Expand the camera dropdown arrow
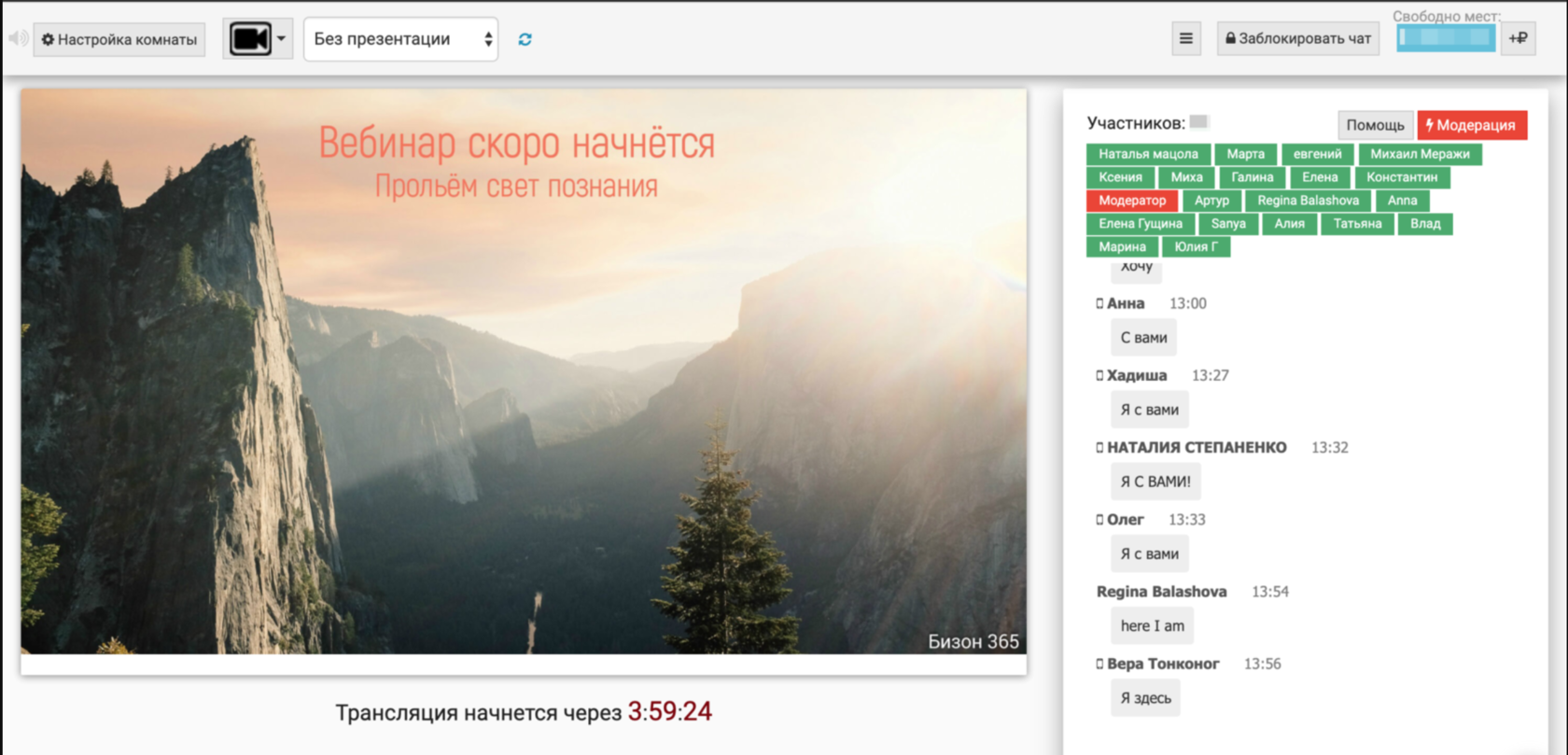1568x755 pixels. coord(281,39)
